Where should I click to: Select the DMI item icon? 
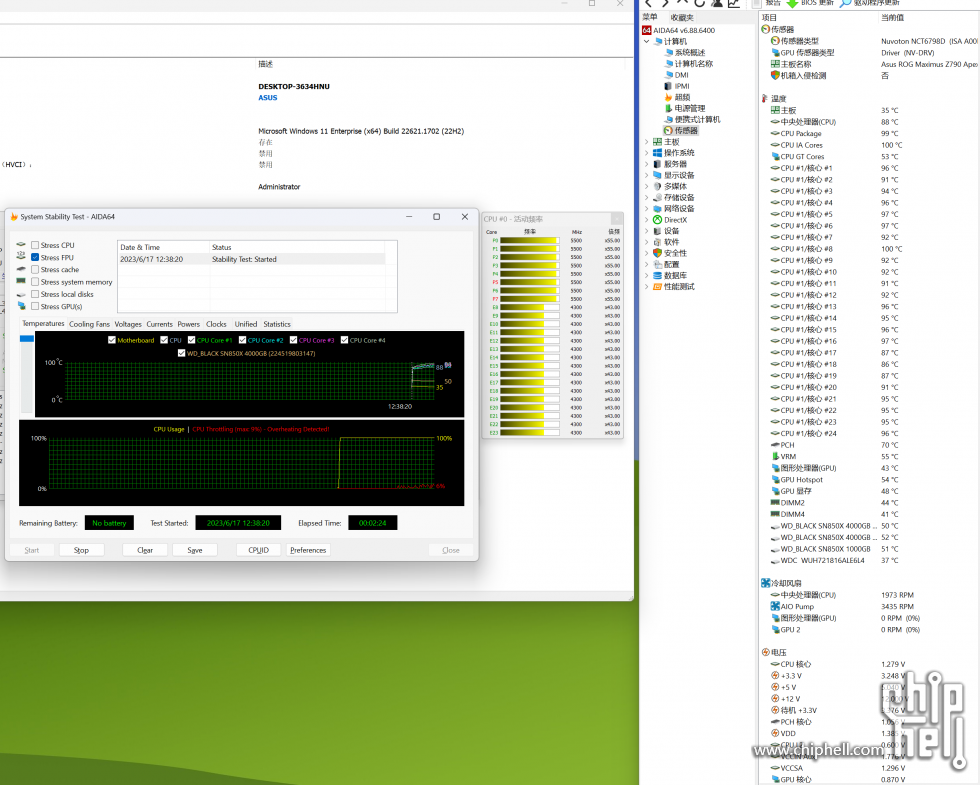pos(669,75)
